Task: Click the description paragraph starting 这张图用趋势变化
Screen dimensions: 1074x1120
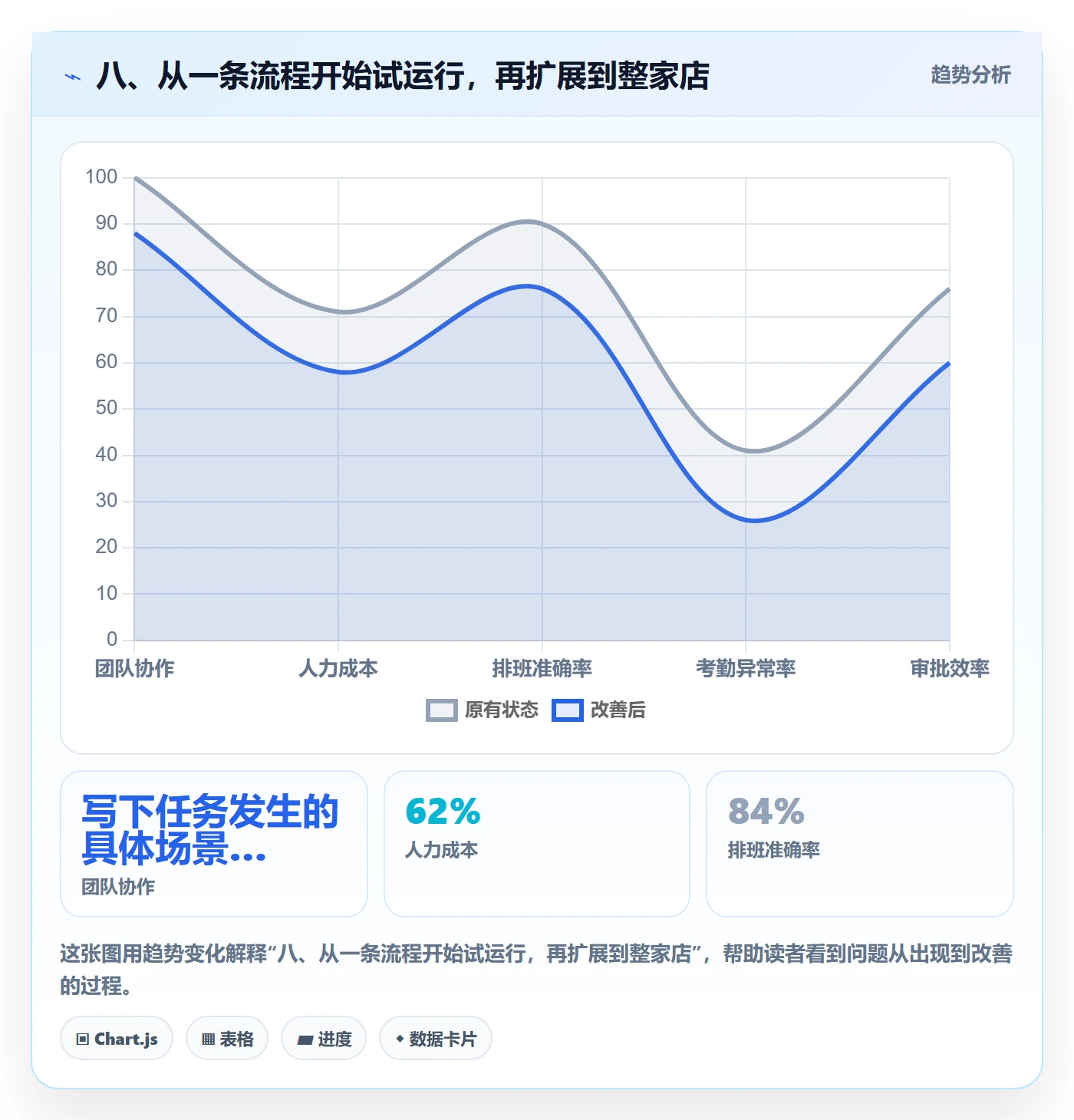Action: pos(536,970)
